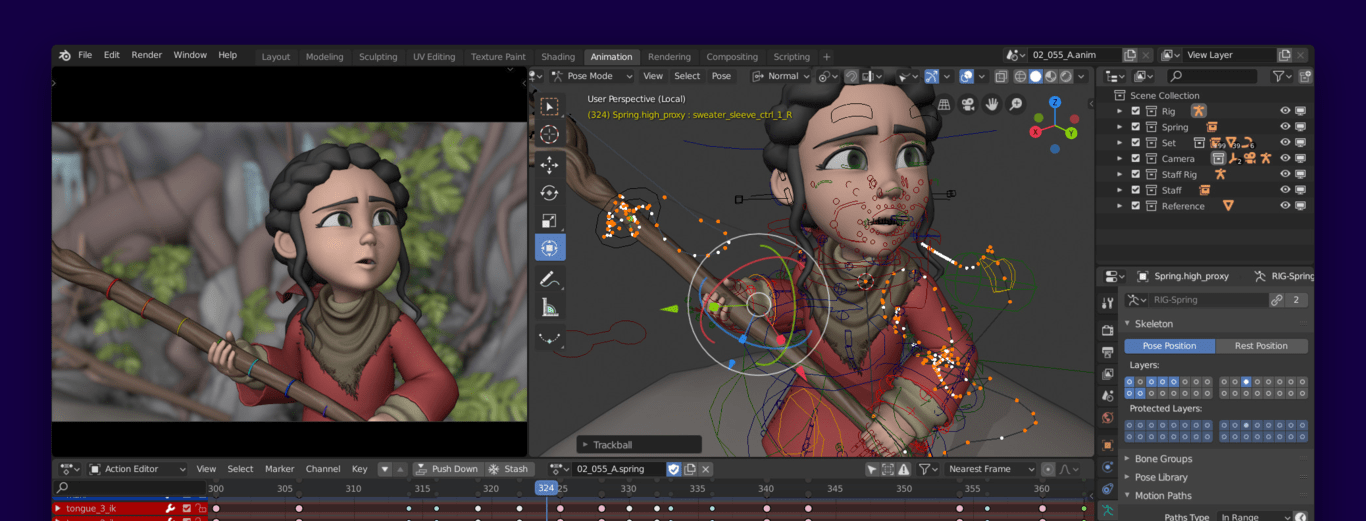Click the Push Down button
The width and height of the screenshot is (1366, 521).
click(x=447, y=469)
